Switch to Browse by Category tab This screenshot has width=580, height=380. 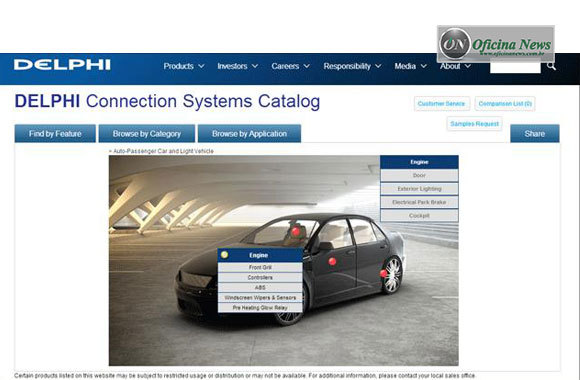click(147, 134)
